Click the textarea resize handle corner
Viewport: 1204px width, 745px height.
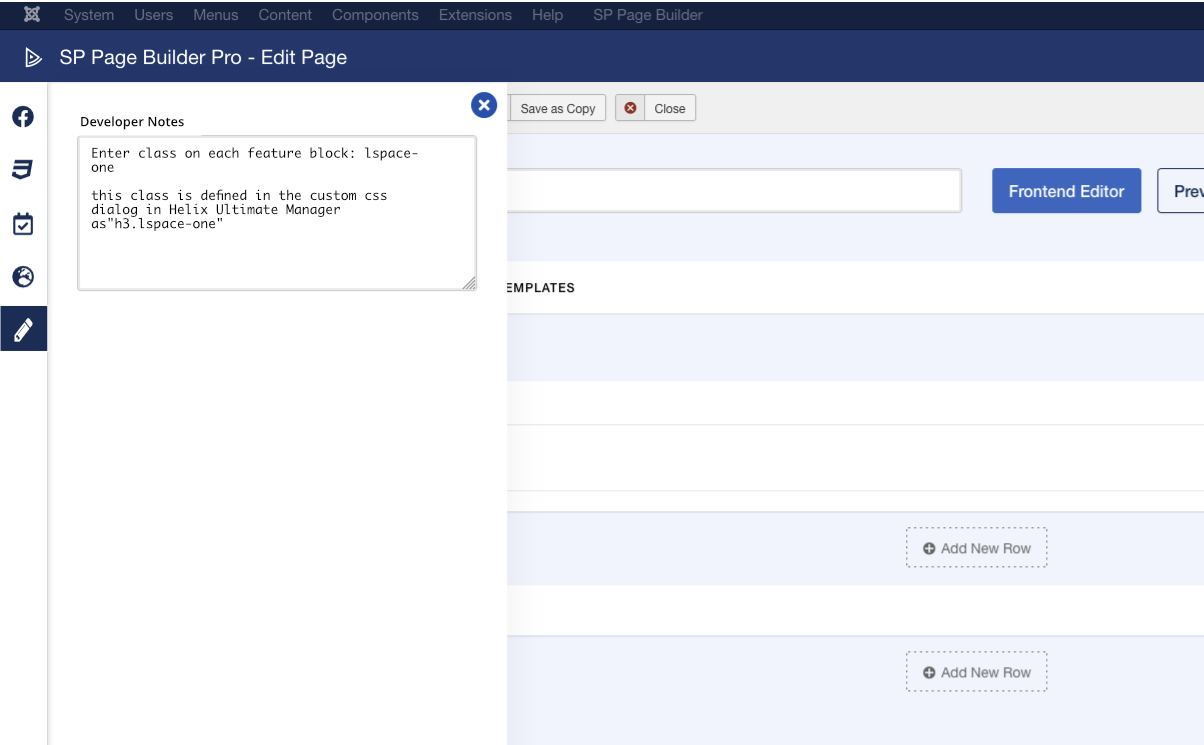(469, 284)
